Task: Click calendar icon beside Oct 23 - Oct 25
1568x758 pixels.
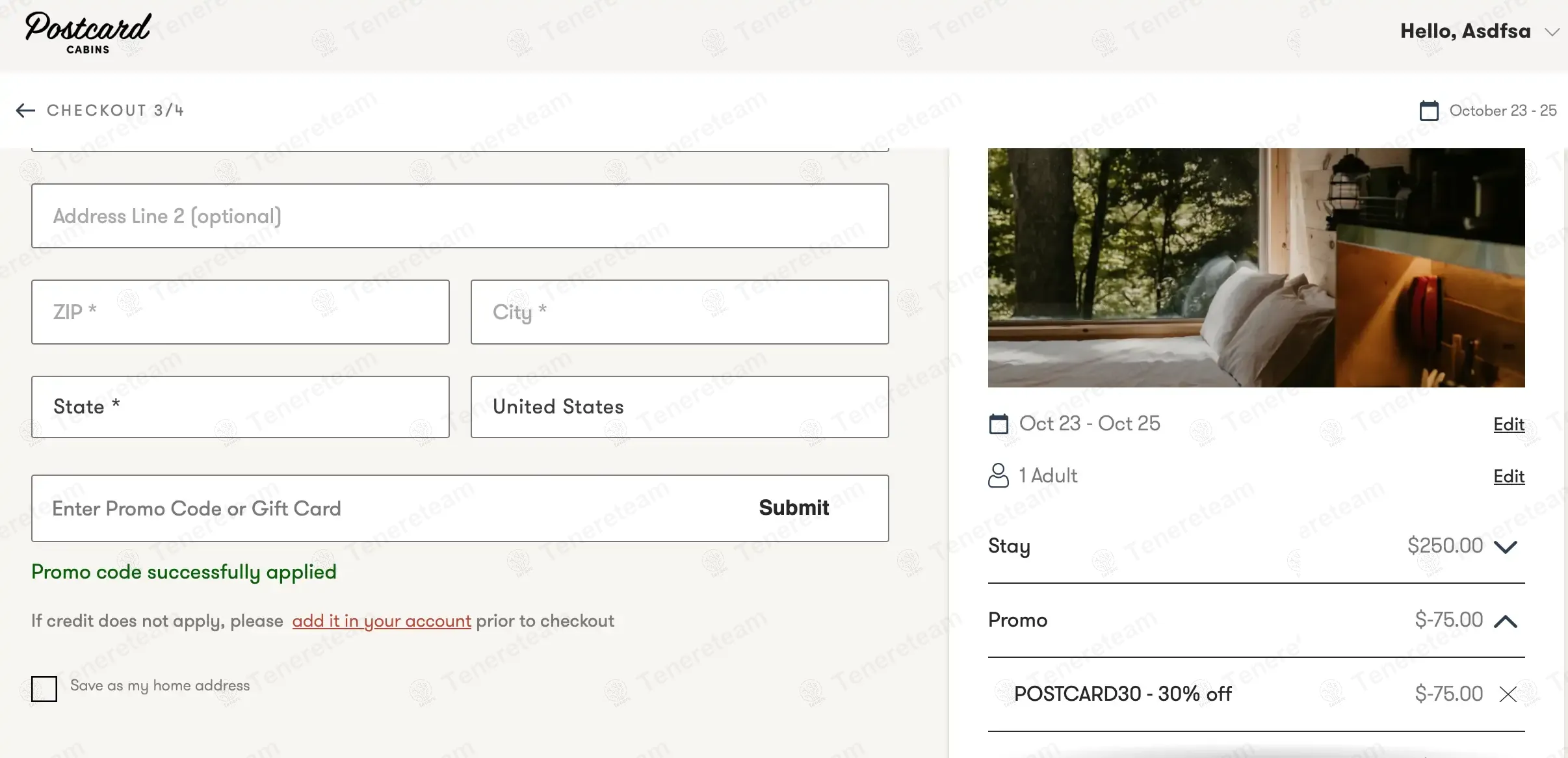Action: point(998,424)
